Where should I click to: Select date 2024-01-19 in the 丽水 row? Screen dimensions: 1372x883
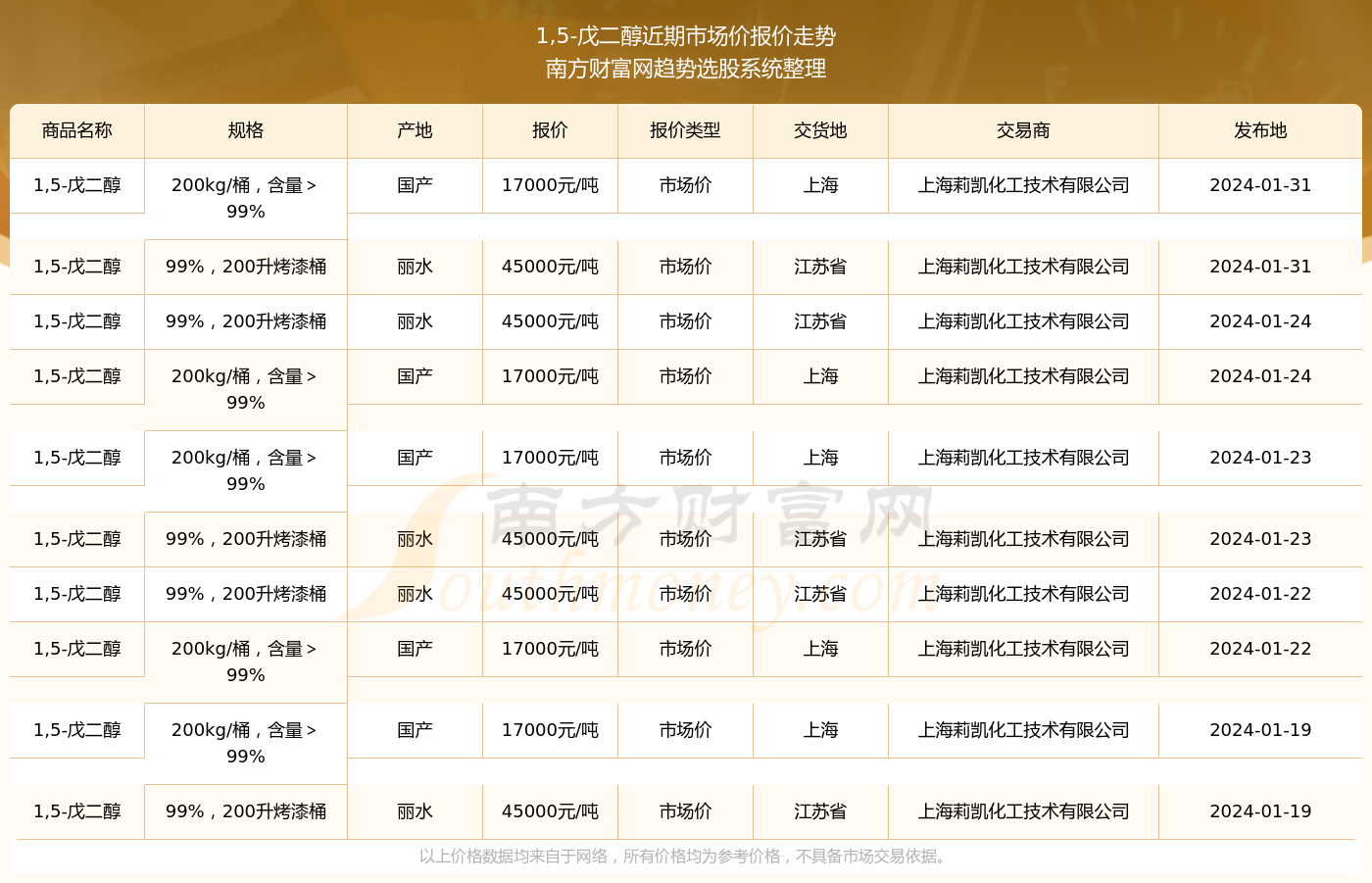click(x=1260, y=811)
